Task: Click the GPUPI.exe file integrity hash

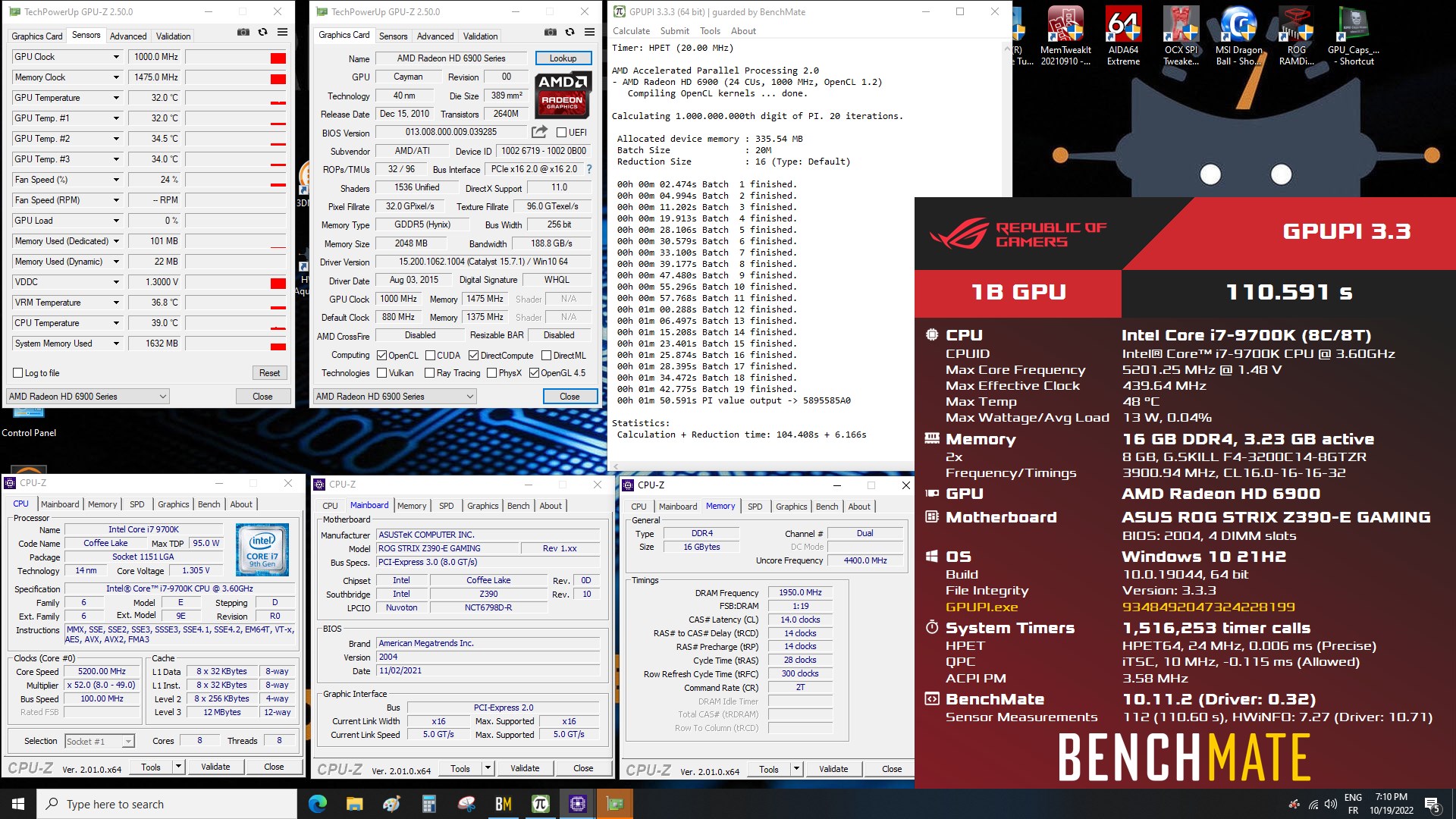Action: [x=1209, y=607]
